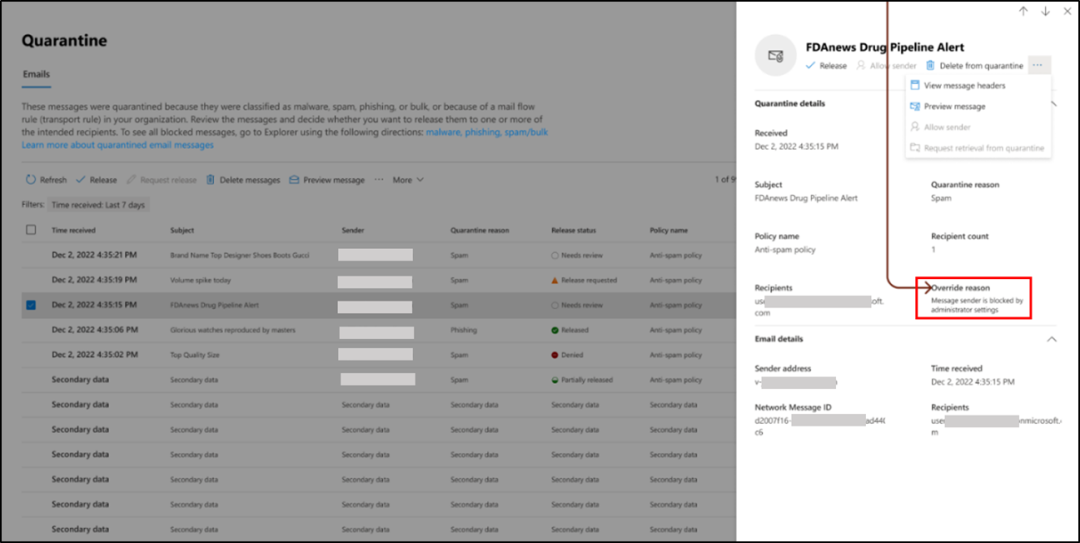Select the Top Quality Size subject
This screenshot has height=543, width=1080.
pos(194,355)
